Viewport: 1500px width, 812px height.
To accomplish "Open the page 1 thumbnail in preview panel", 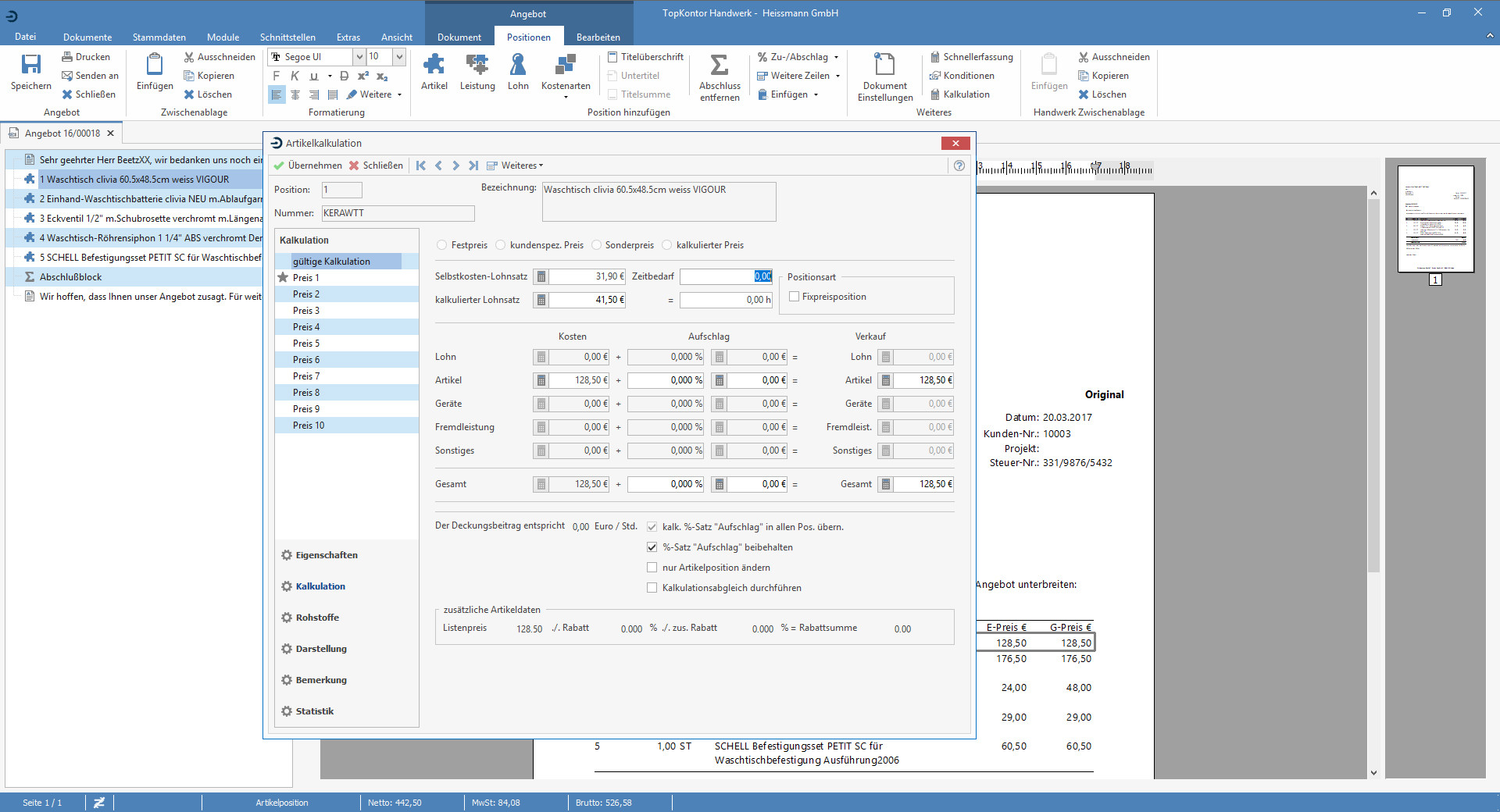I will click(1437, 219).
